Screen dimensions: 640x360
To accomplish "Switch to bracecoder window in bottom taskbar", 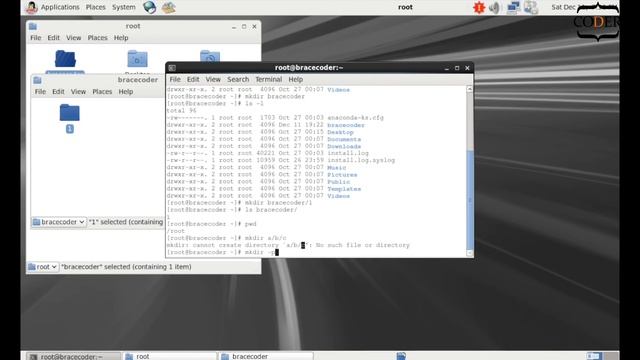I will 267,356.
